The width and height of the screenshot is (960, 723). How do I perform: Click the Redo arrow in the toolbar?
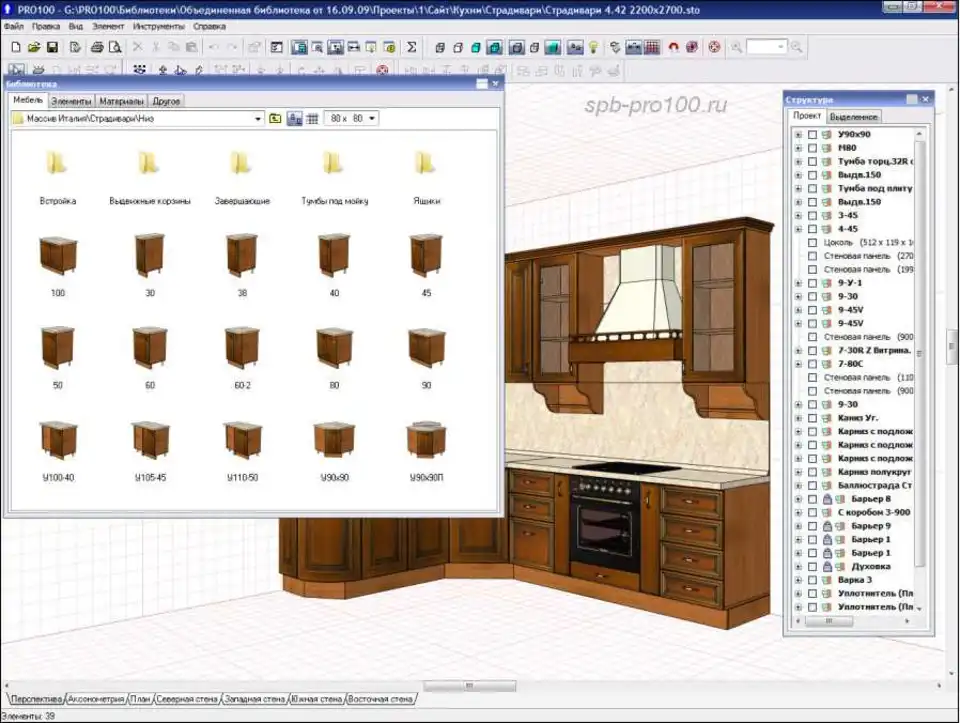point(232,47)
